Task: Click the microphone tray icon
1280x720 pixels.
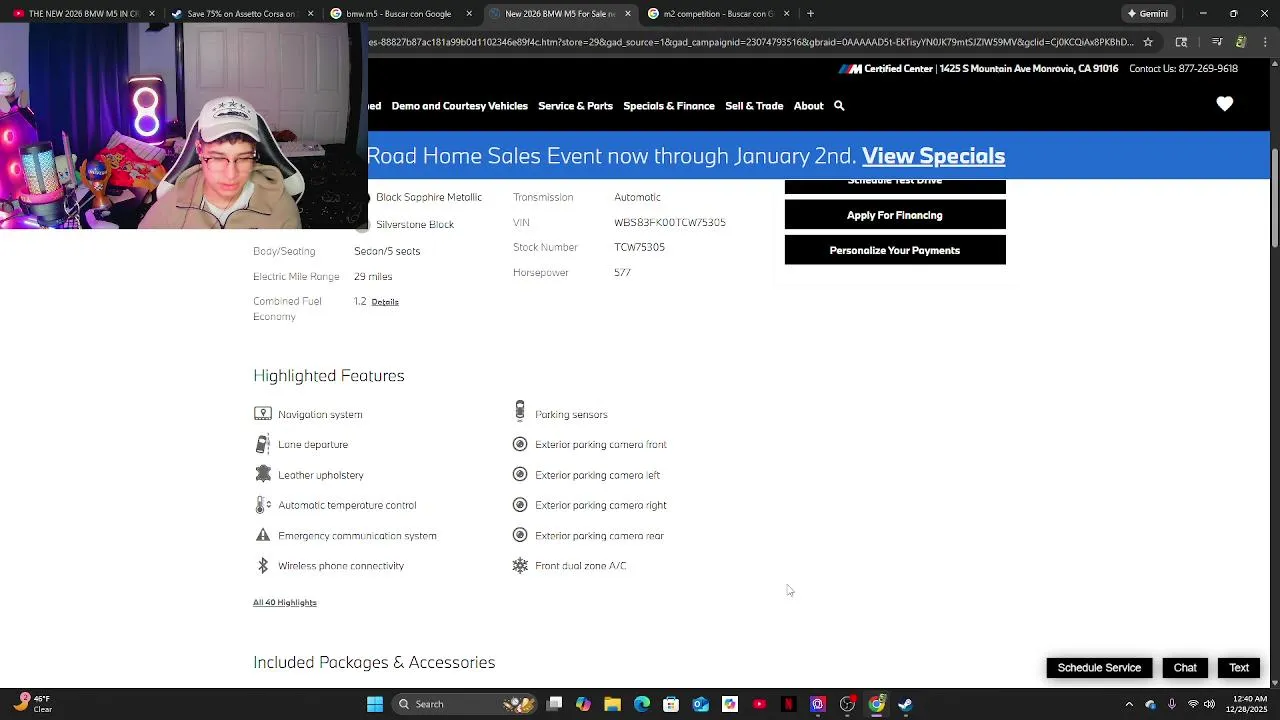Action: tap(1171, 704)
